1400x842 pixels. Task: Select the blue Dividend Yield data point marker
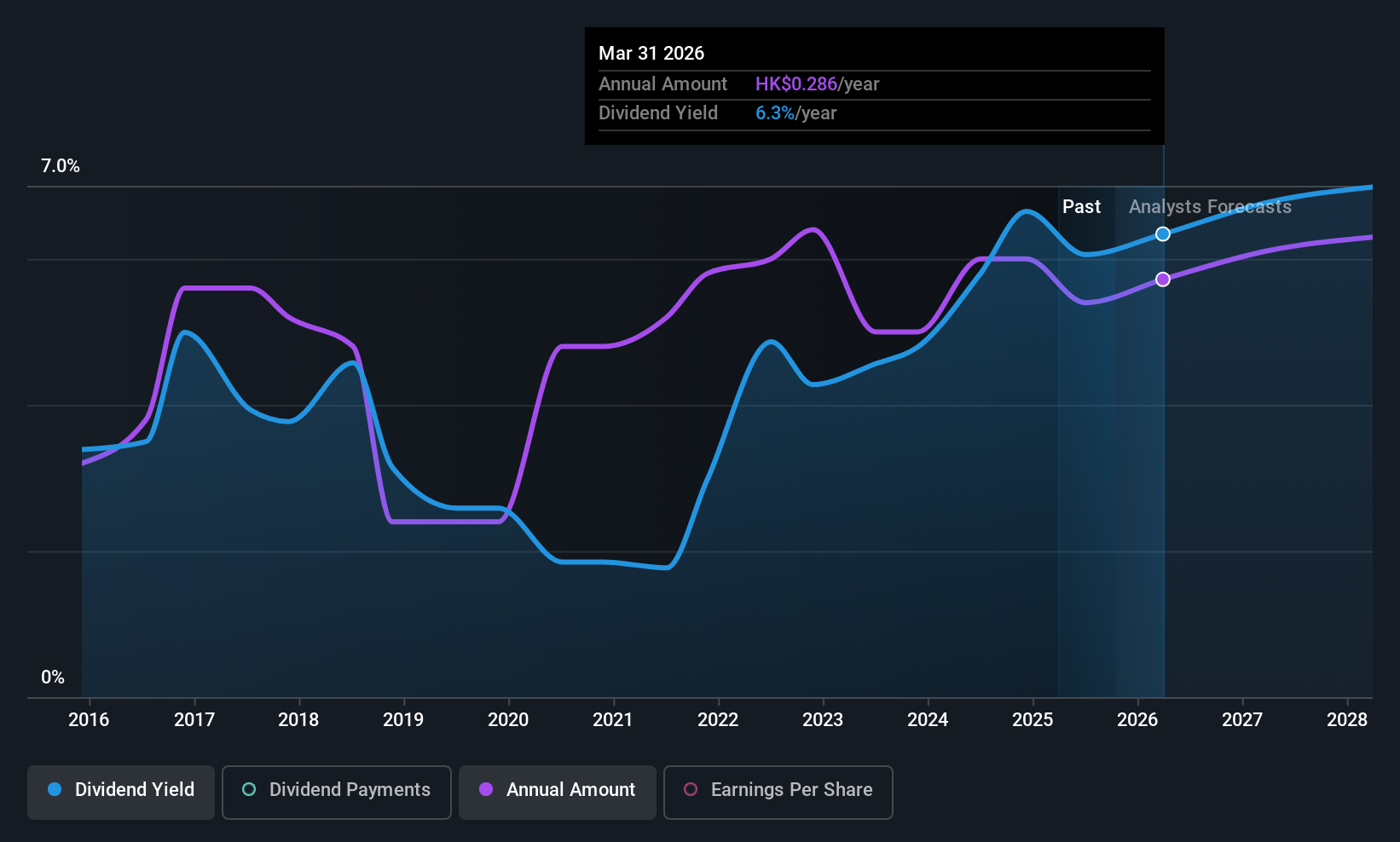[x=1163, y=234]
